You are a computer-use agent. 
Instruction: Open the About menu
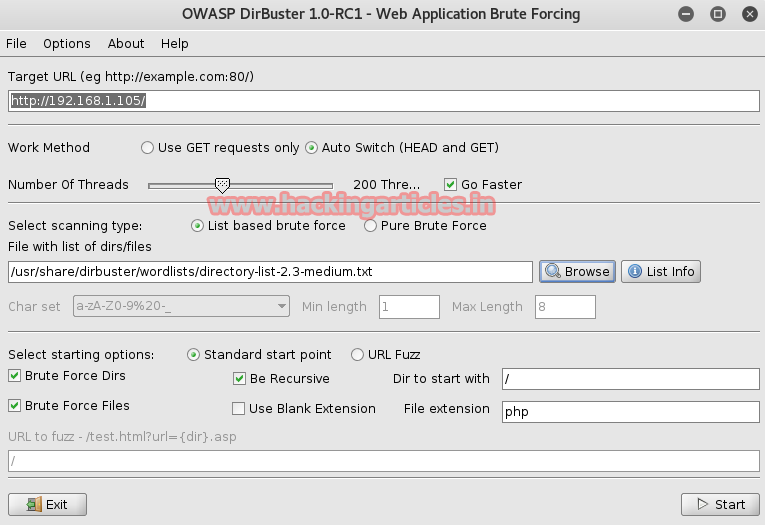pos(126,43)
